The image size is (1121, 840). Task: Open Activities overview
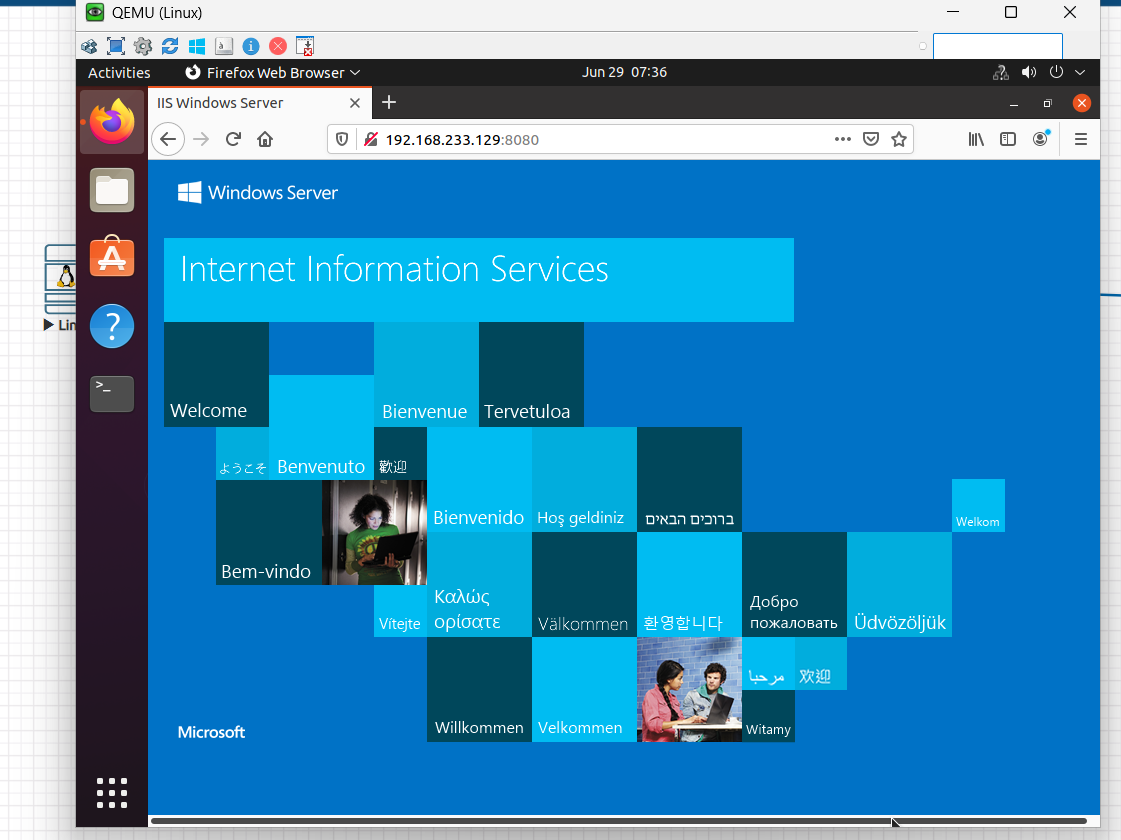pos(119,72)
